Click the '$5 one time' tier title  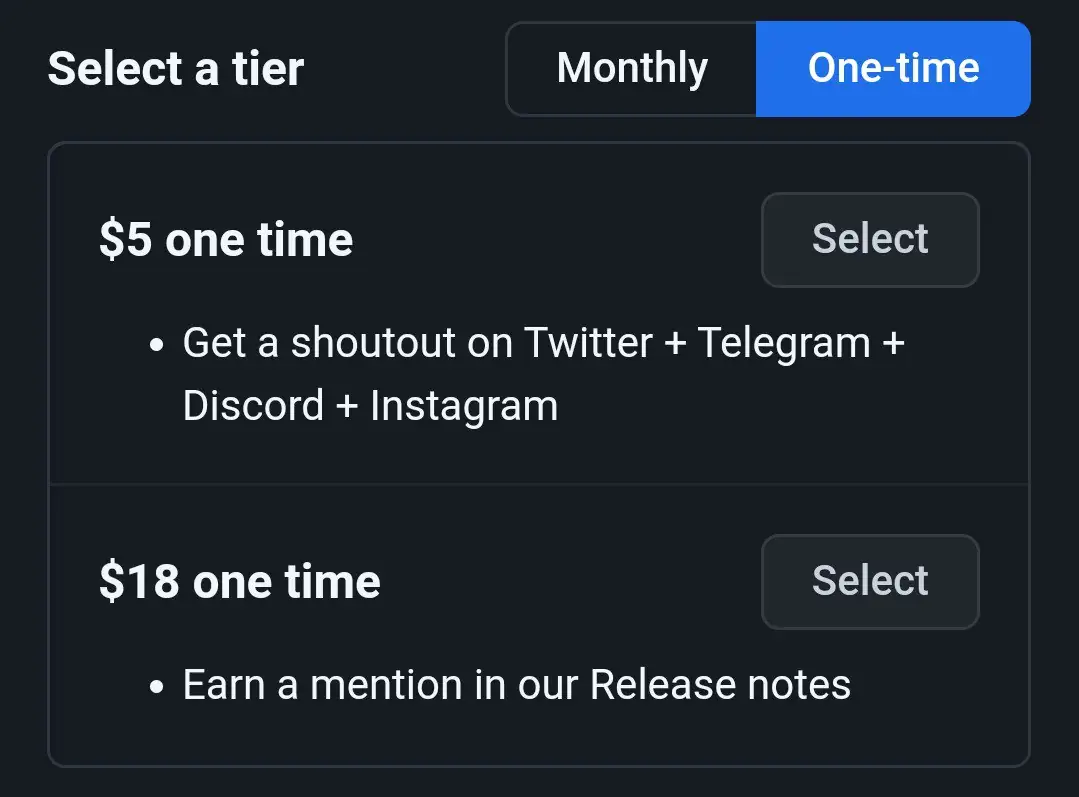[x=226, y=240]
